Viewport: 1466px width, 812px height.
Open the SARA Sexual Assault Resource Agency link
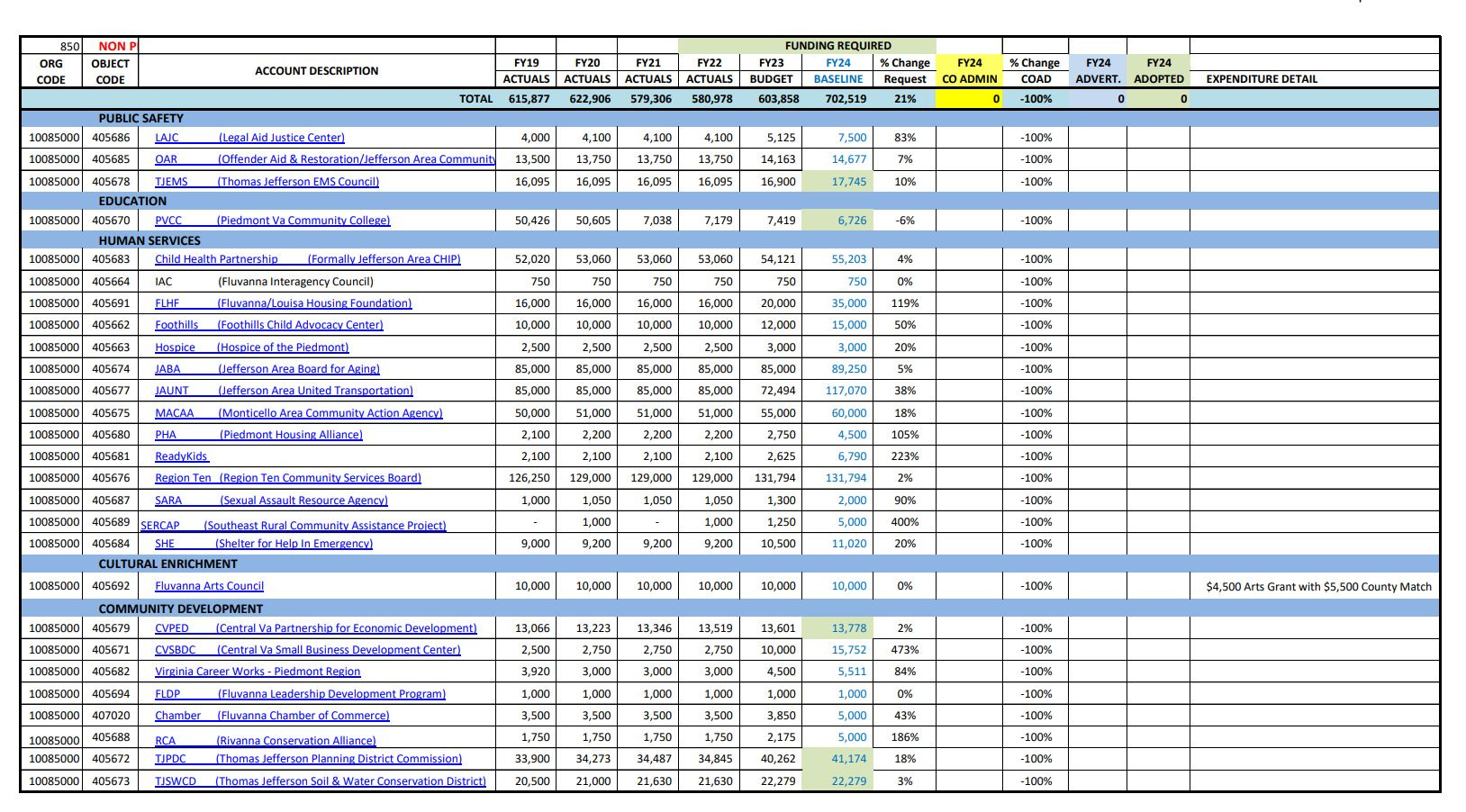271,501
